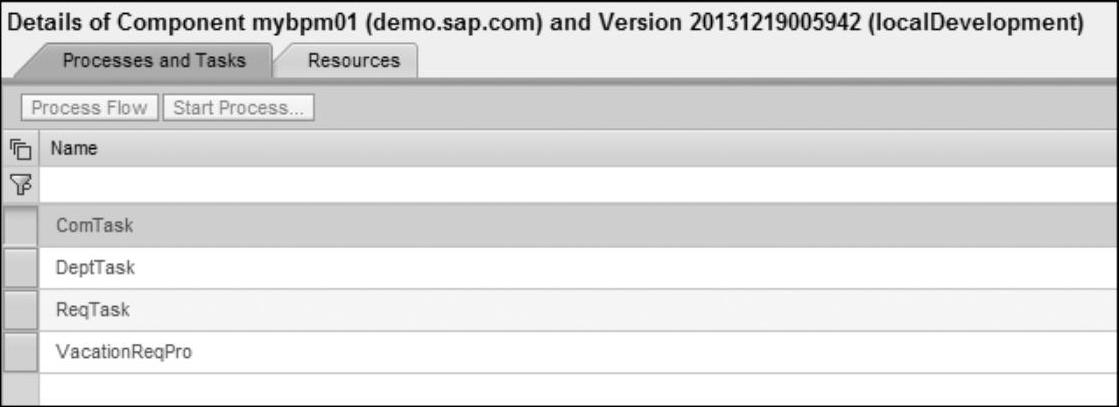Click the select-all rows icon in table header
The height and width of the screenshot is (407, 1119).
coord(21,149)
